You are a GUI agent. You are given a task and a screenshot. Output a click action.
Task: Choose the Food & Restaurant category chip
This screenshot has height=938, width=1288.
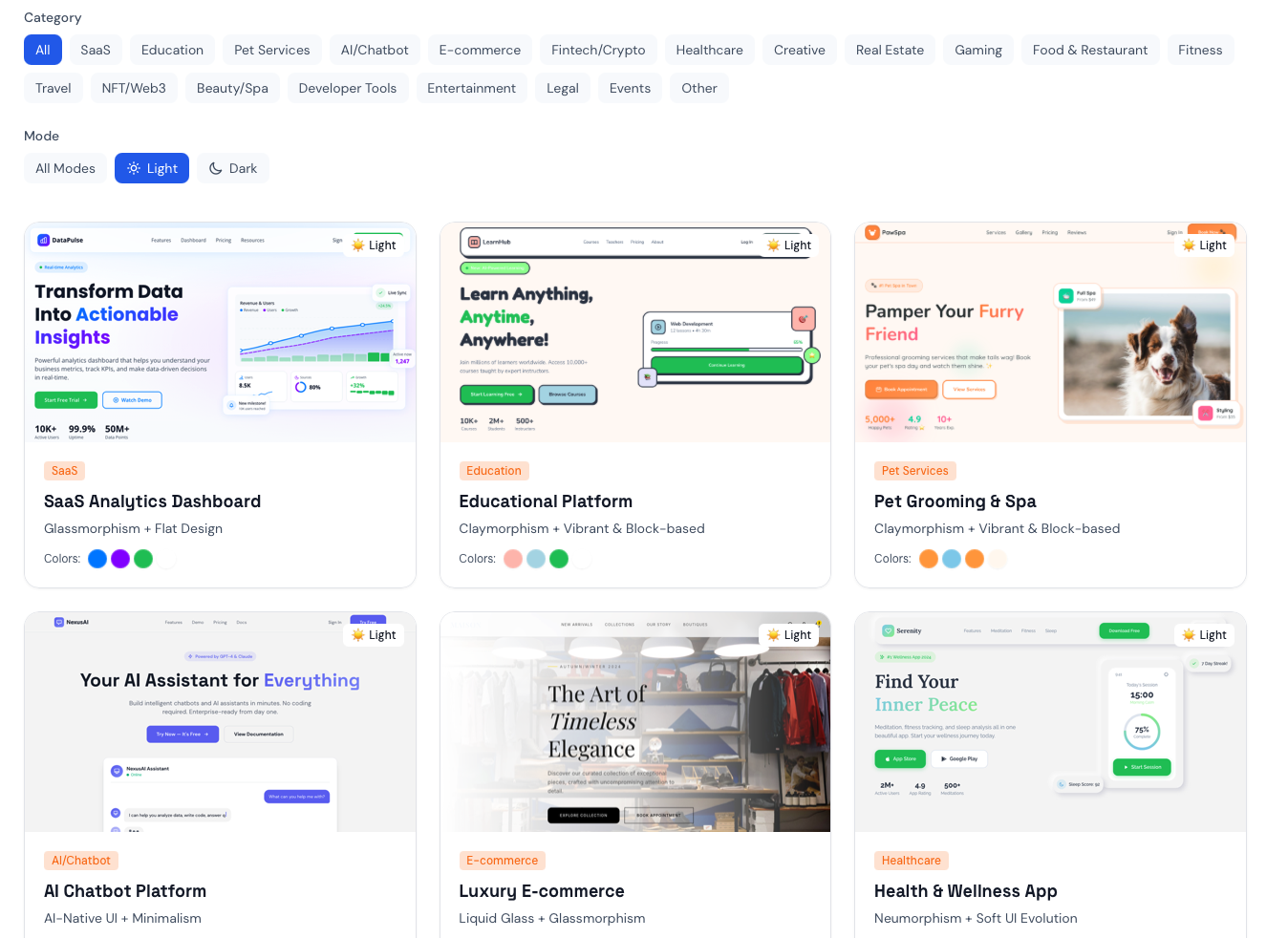[1090, 50]
